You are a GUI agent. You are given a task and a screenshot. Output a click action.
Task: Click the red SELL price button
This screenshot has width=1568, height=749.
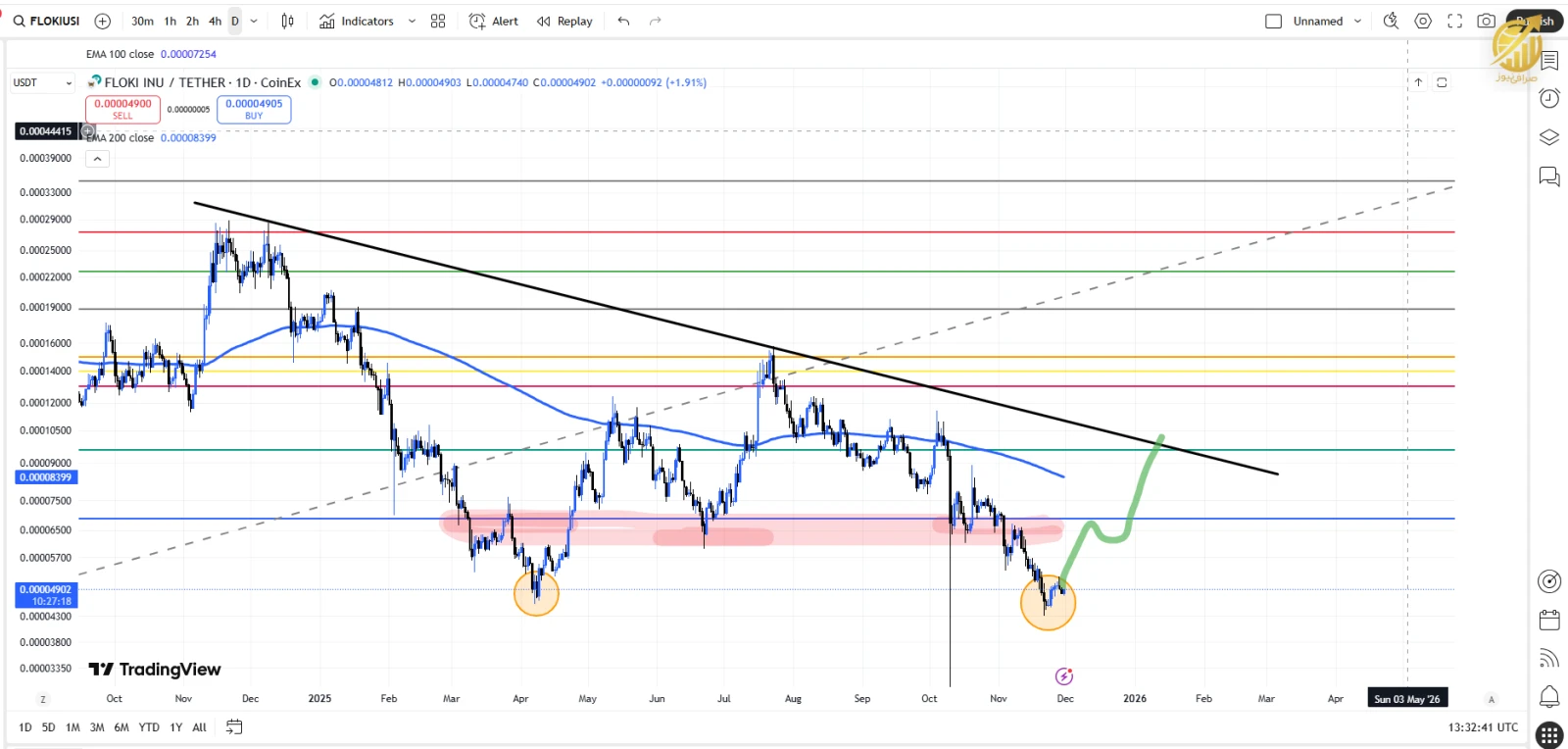click(122, 109)
